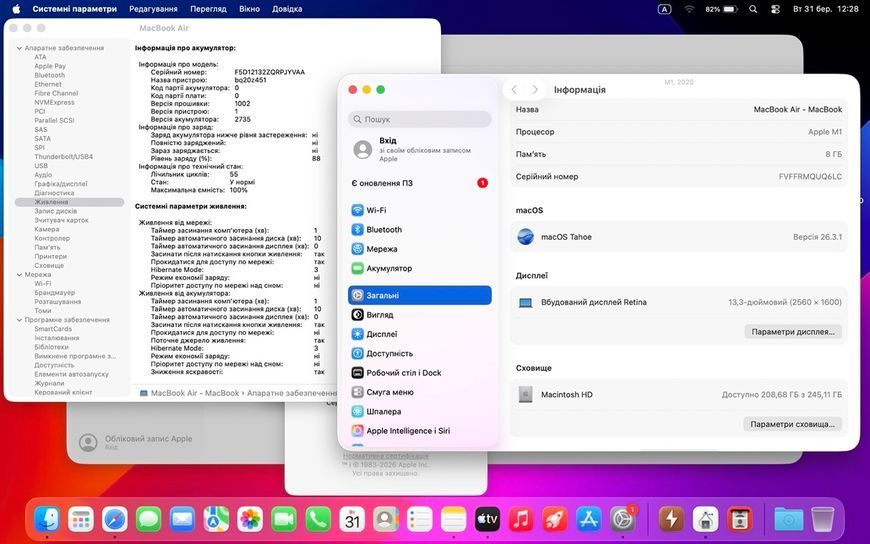The height and width of the screenshot is (544, 870).
Task: Select Брандмауер in System Information tree
Action: (54, 293)
